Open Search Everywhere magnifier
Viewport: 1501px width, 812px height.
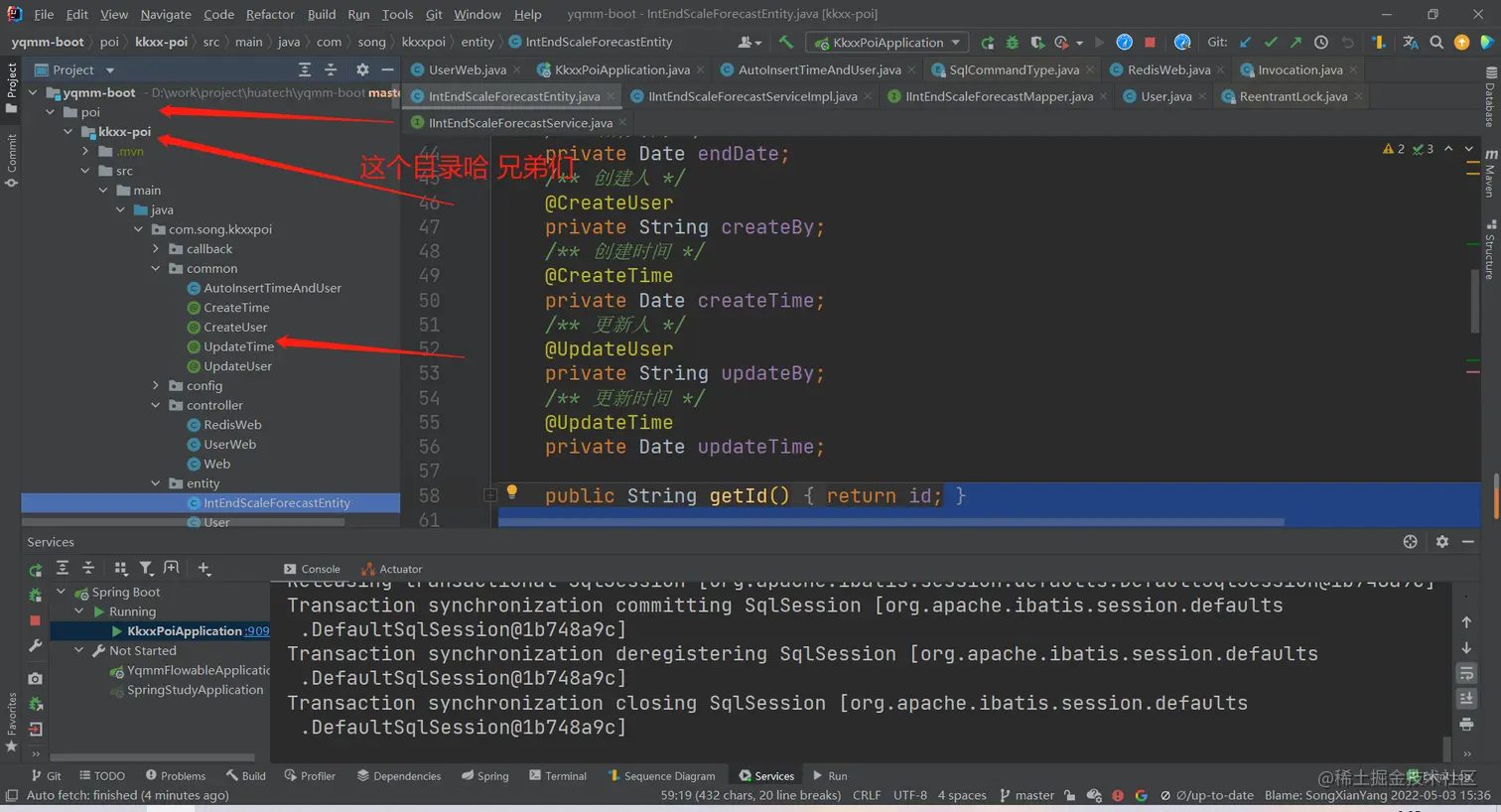click(1436, 42)
